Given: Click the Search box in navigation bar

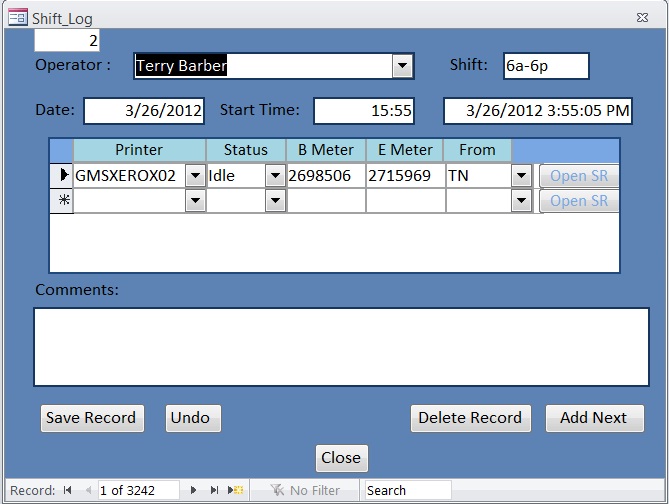Looking at the screenshot, I should click(408, 490).
